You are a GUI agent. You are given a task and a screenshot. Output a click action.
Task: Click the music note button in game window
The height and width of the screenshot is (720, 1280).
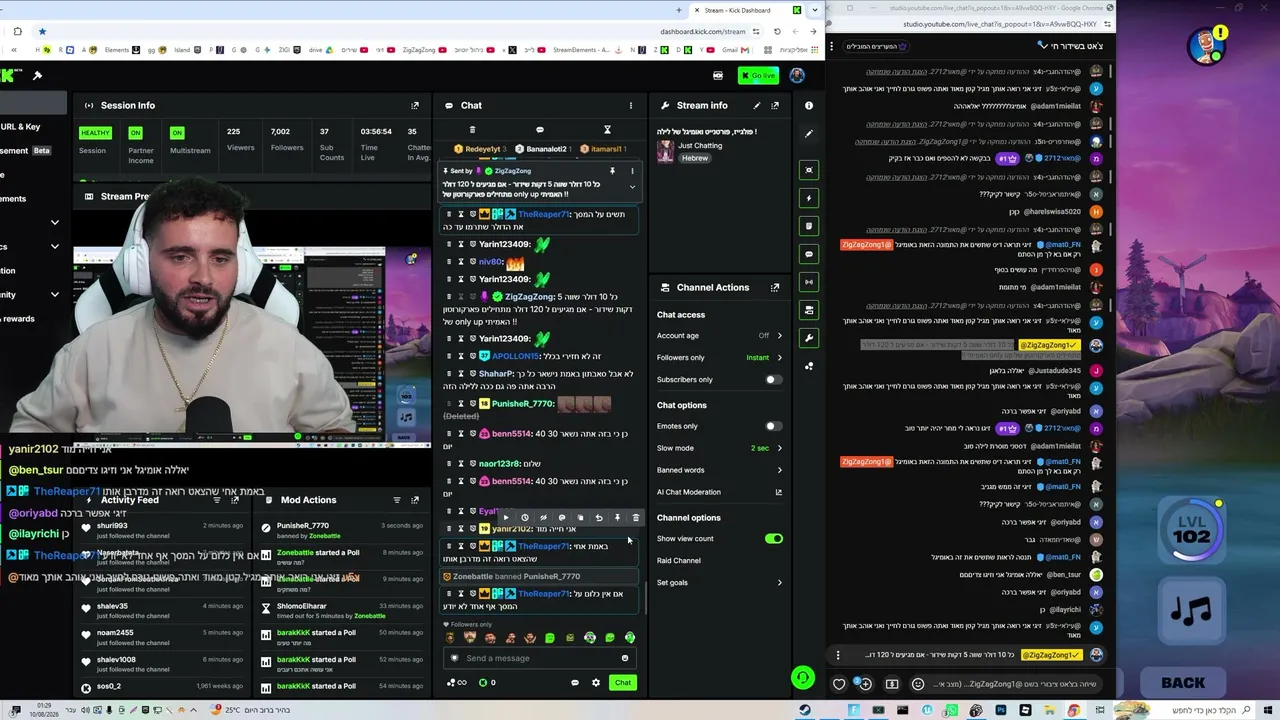[1191, 611]
